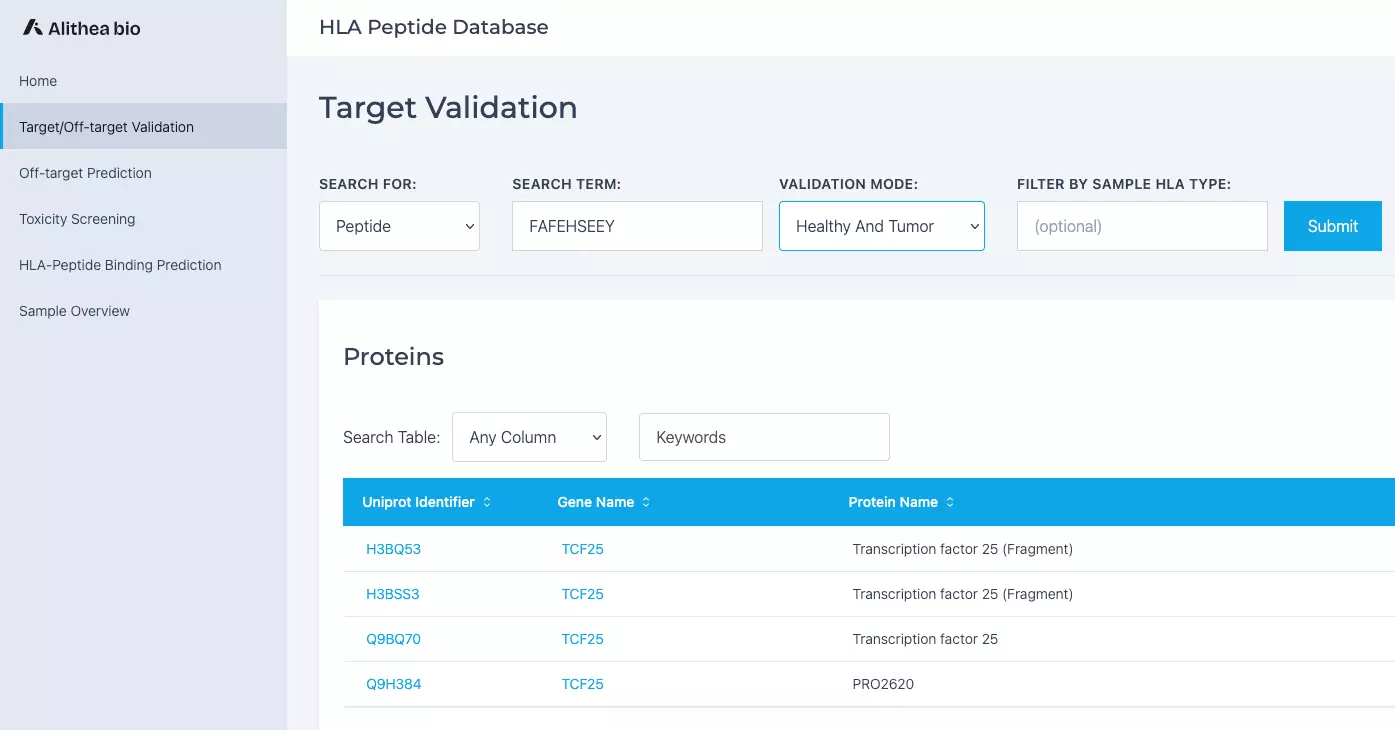This screenshot has height=730, width=1395.
Task: Open Uniprot entry H3BQ53
Action: 394,549
